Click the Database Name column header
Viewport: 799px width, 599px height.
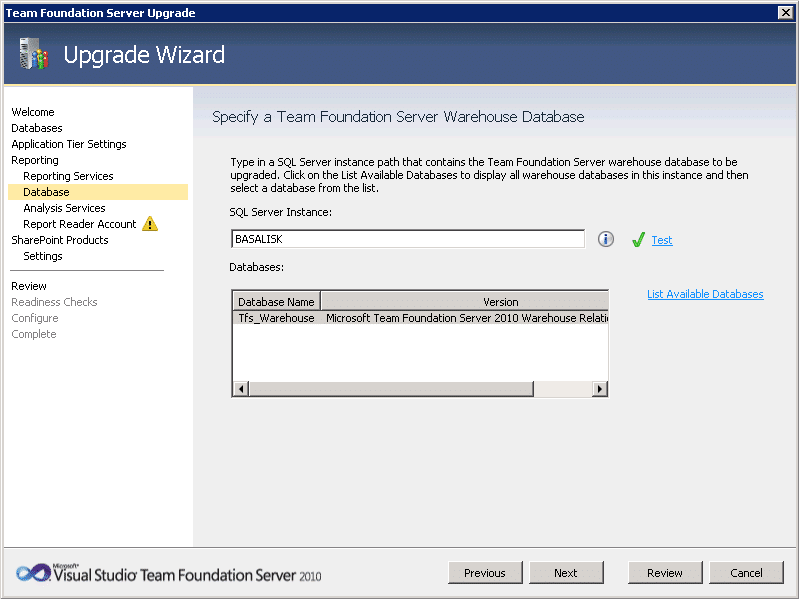click(x=276, y=302)
